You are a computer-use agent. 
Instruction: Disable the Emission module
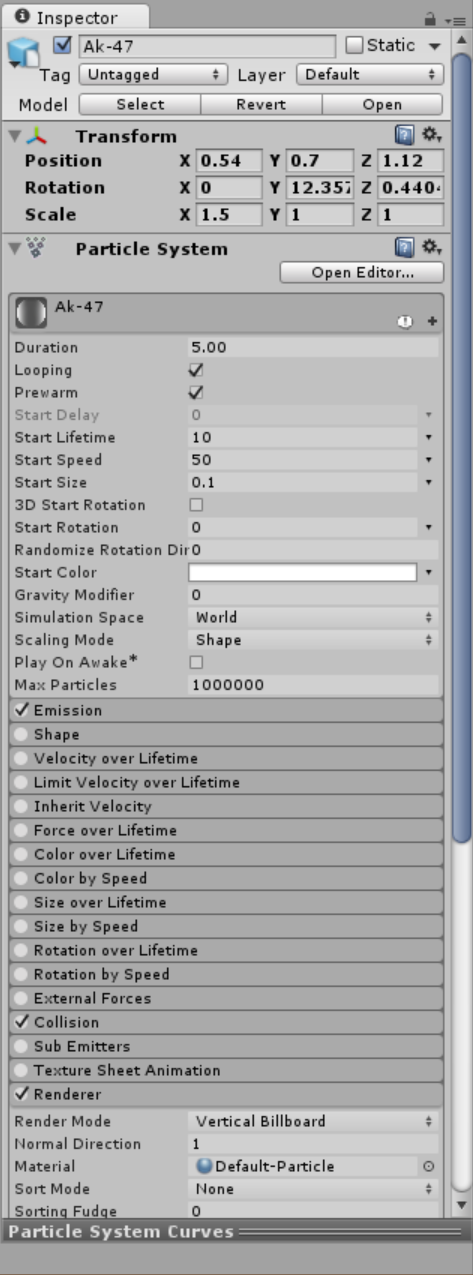tap(22, 710)
